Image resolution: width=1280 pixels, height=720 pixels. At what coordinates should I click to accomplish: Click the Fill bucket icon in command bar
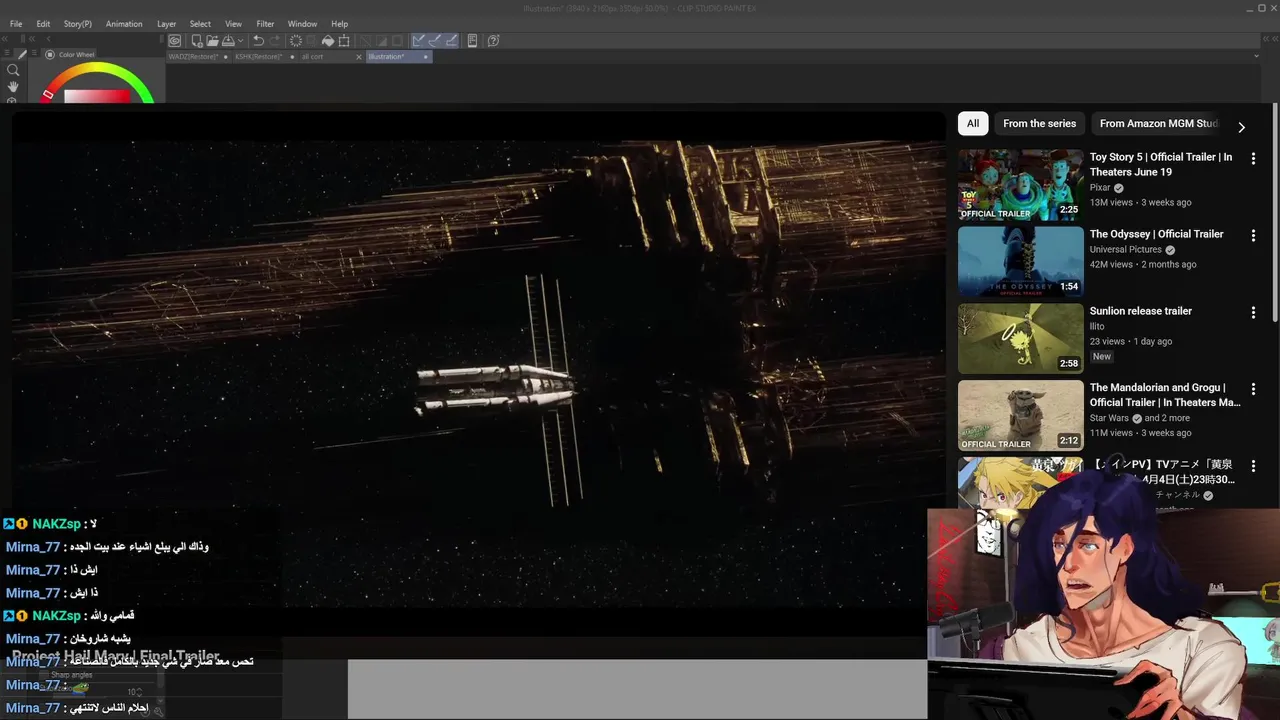(x=328, y=41)
